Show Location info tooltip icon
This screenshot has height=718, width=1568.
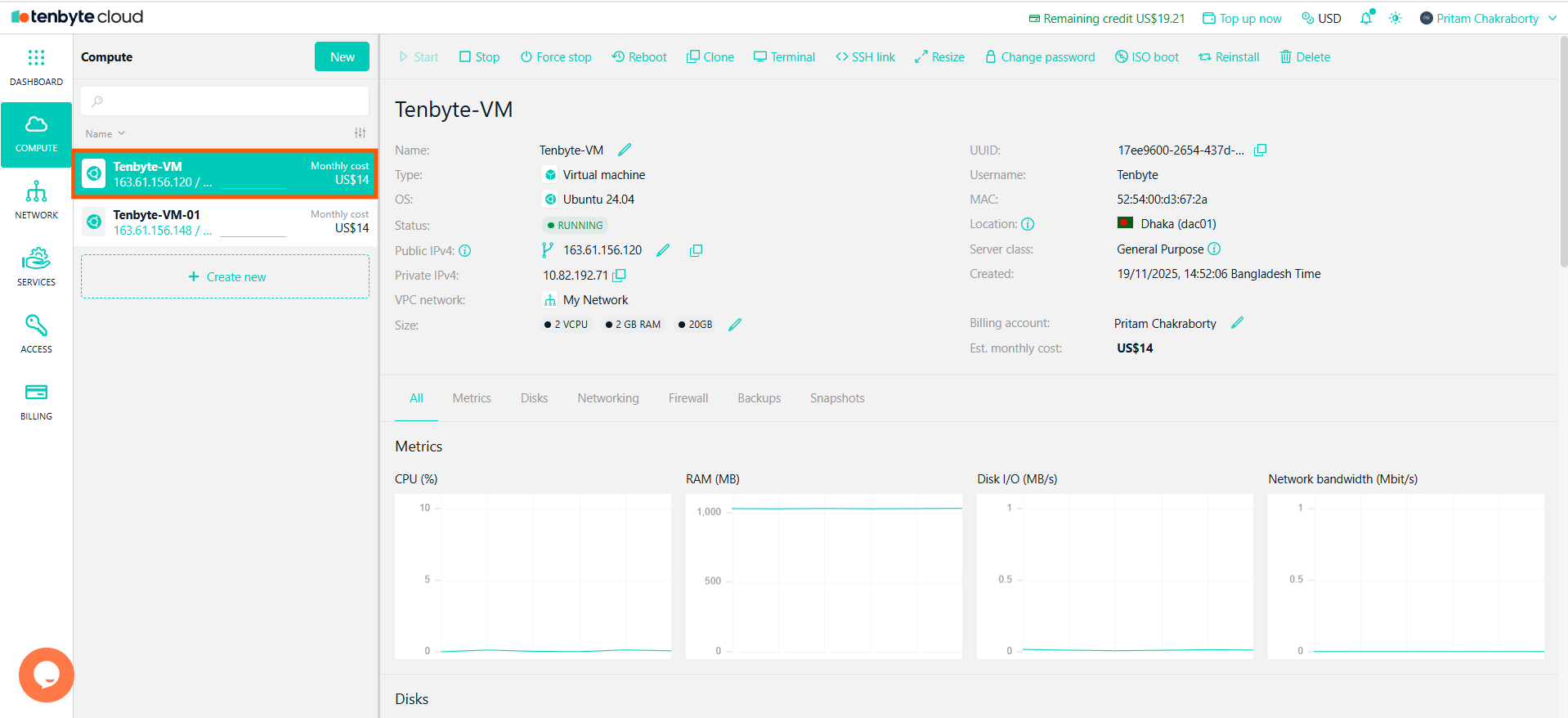point(1028,224)
